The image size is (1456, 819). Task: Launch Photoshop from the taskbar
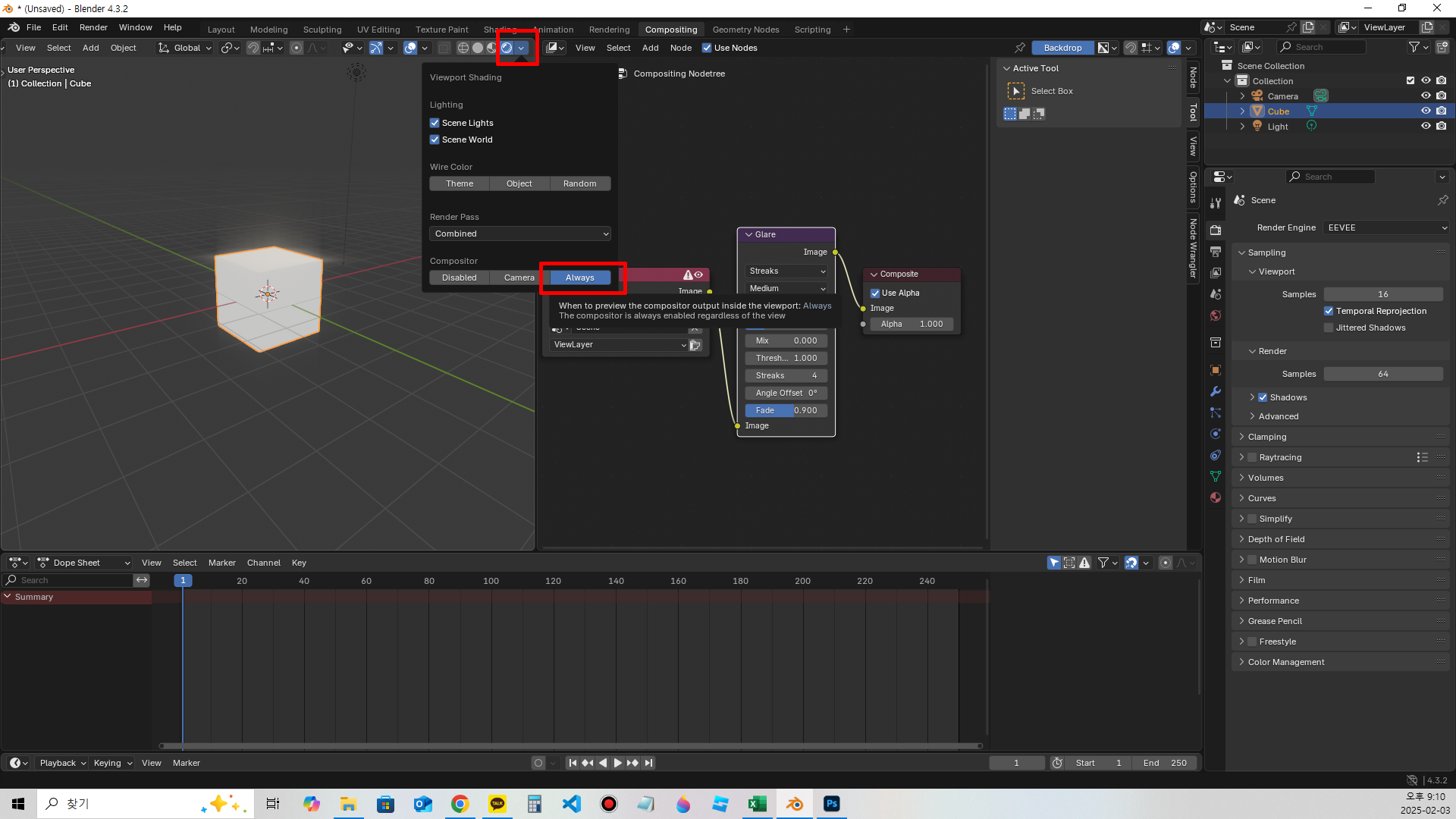pyautogui.click(x=832, y=804)
